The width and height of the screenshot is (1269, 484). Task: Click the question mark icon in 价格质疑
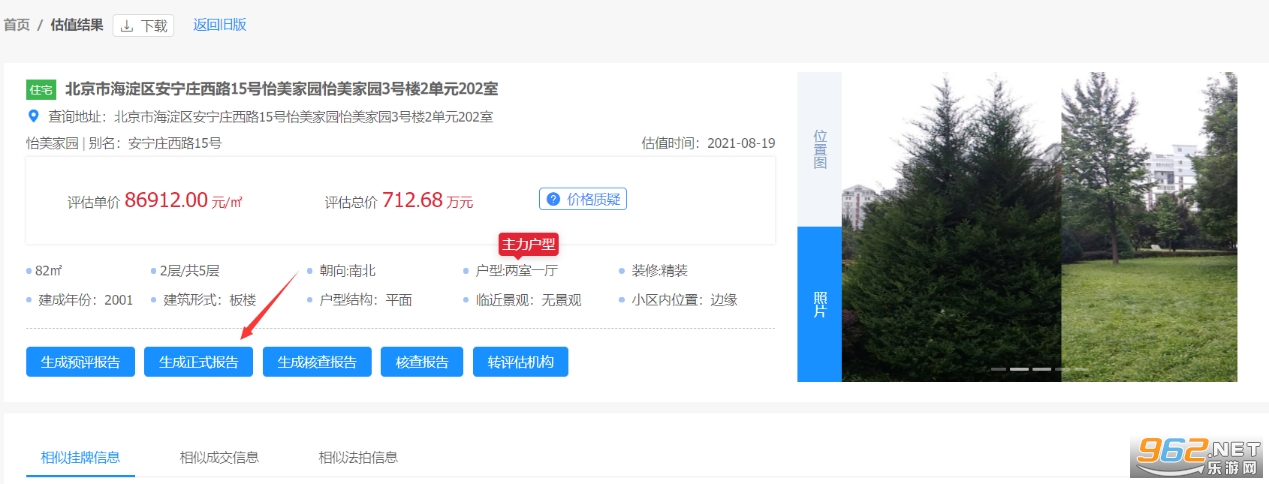pos(552,199)
